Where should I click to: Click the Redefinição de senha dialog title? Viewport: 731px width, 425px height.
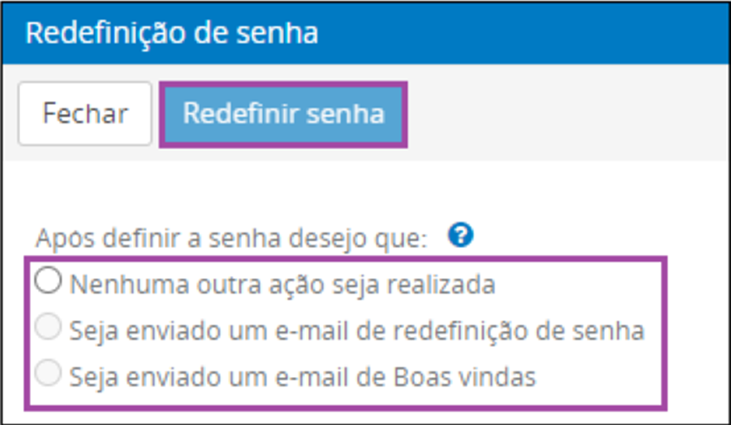172,34
